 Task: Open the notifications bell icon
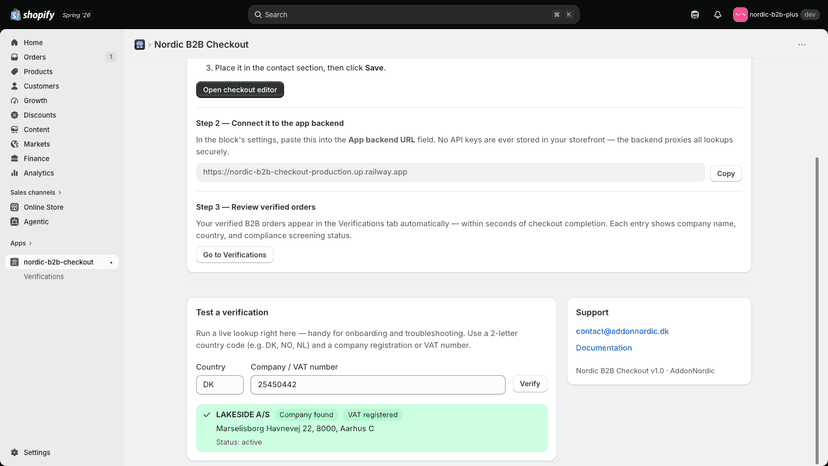click(717, 15)
